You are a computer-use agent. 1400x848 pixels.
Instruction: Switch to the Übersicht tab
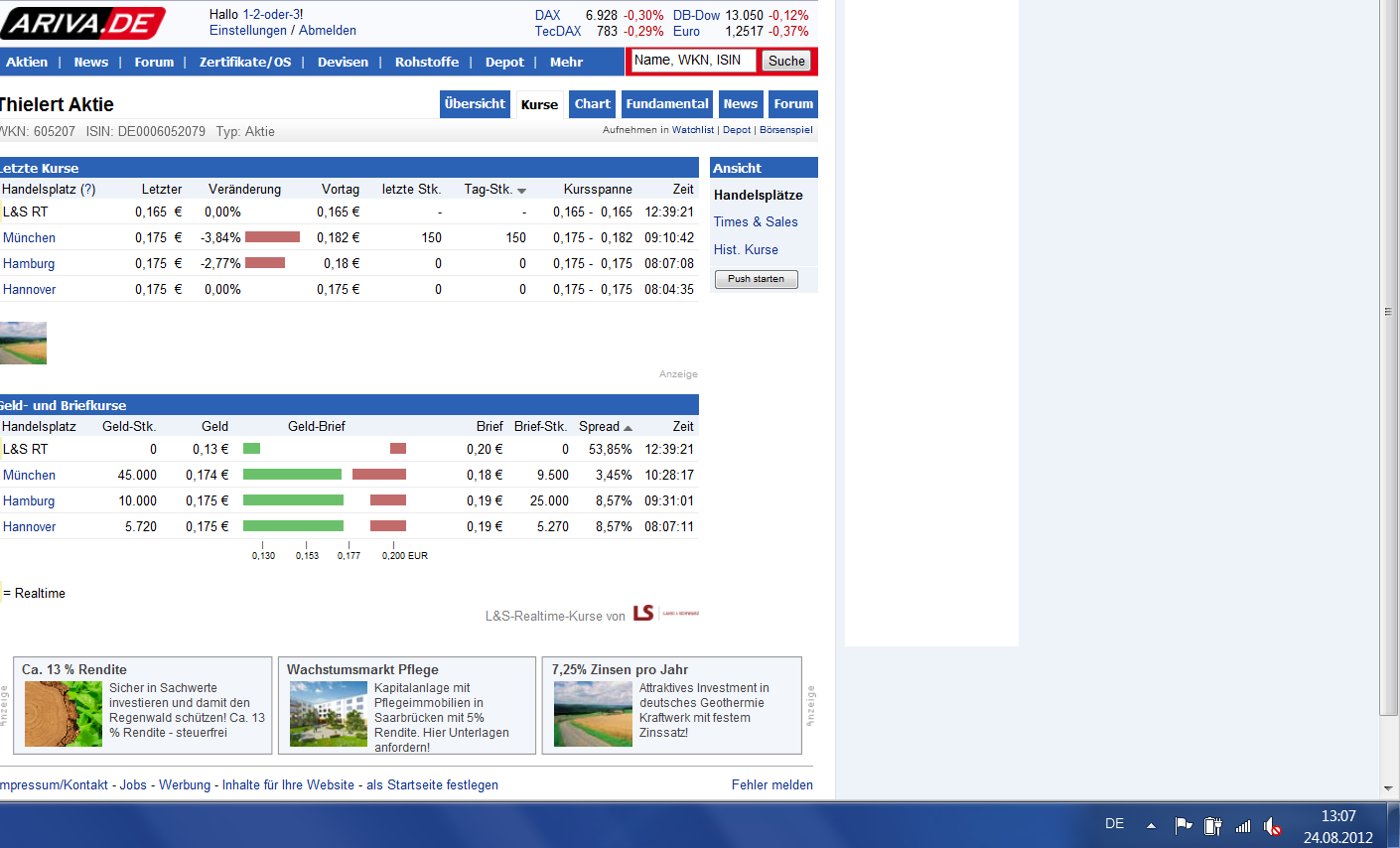point(475,104)
